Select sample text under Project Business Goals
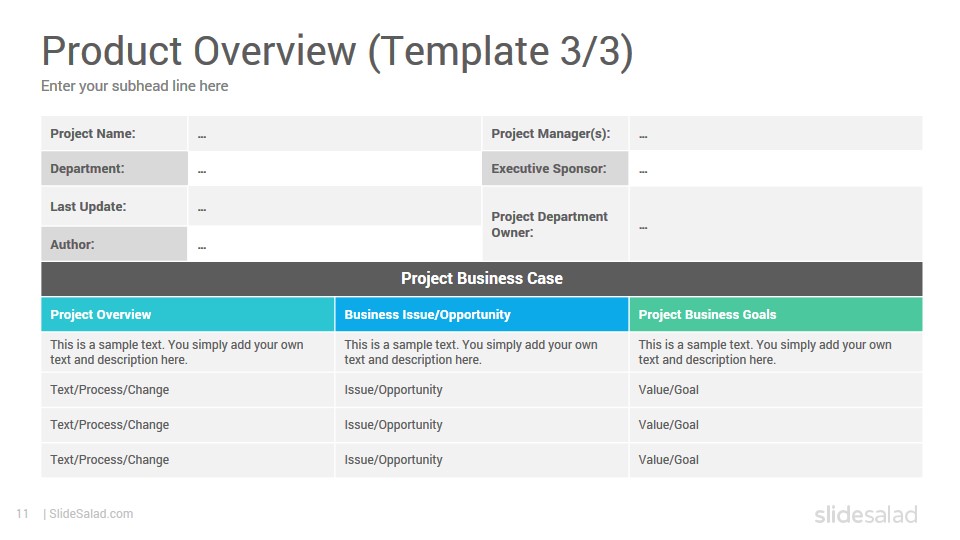Viewport: 960px width, 540px height. pos(765,353)
